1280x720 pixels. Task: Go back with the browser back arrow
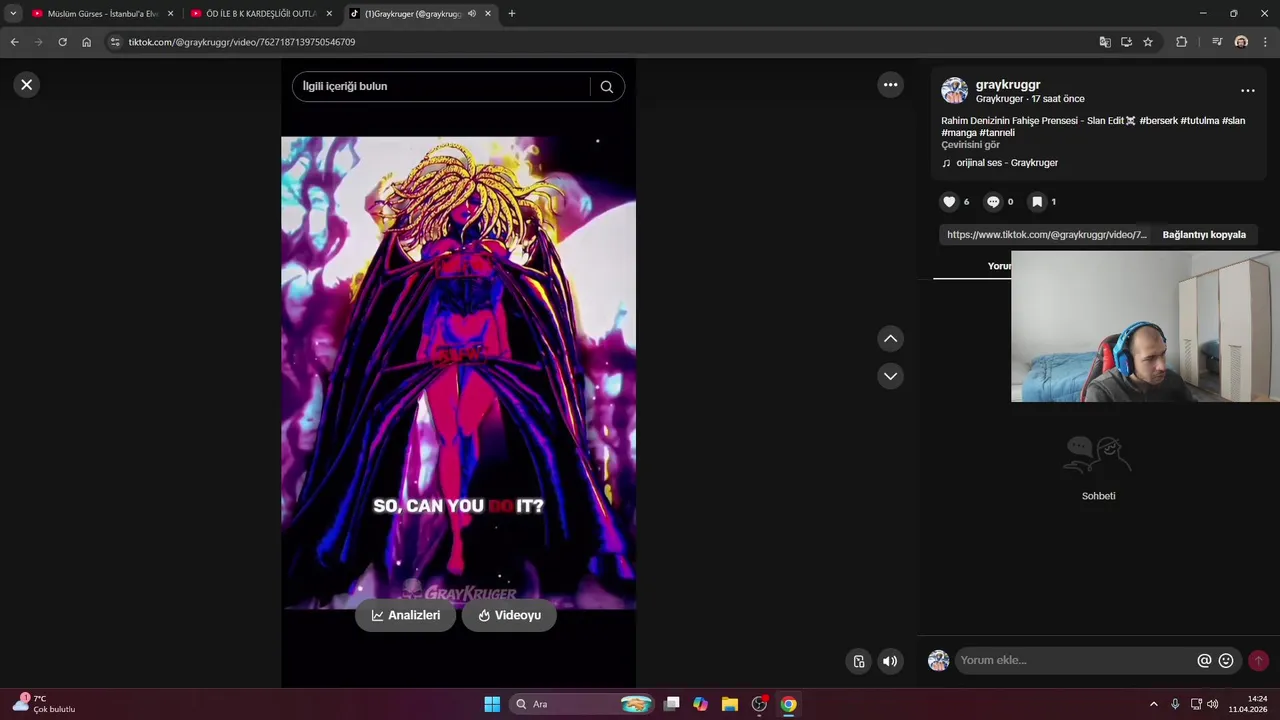point(14,42)
